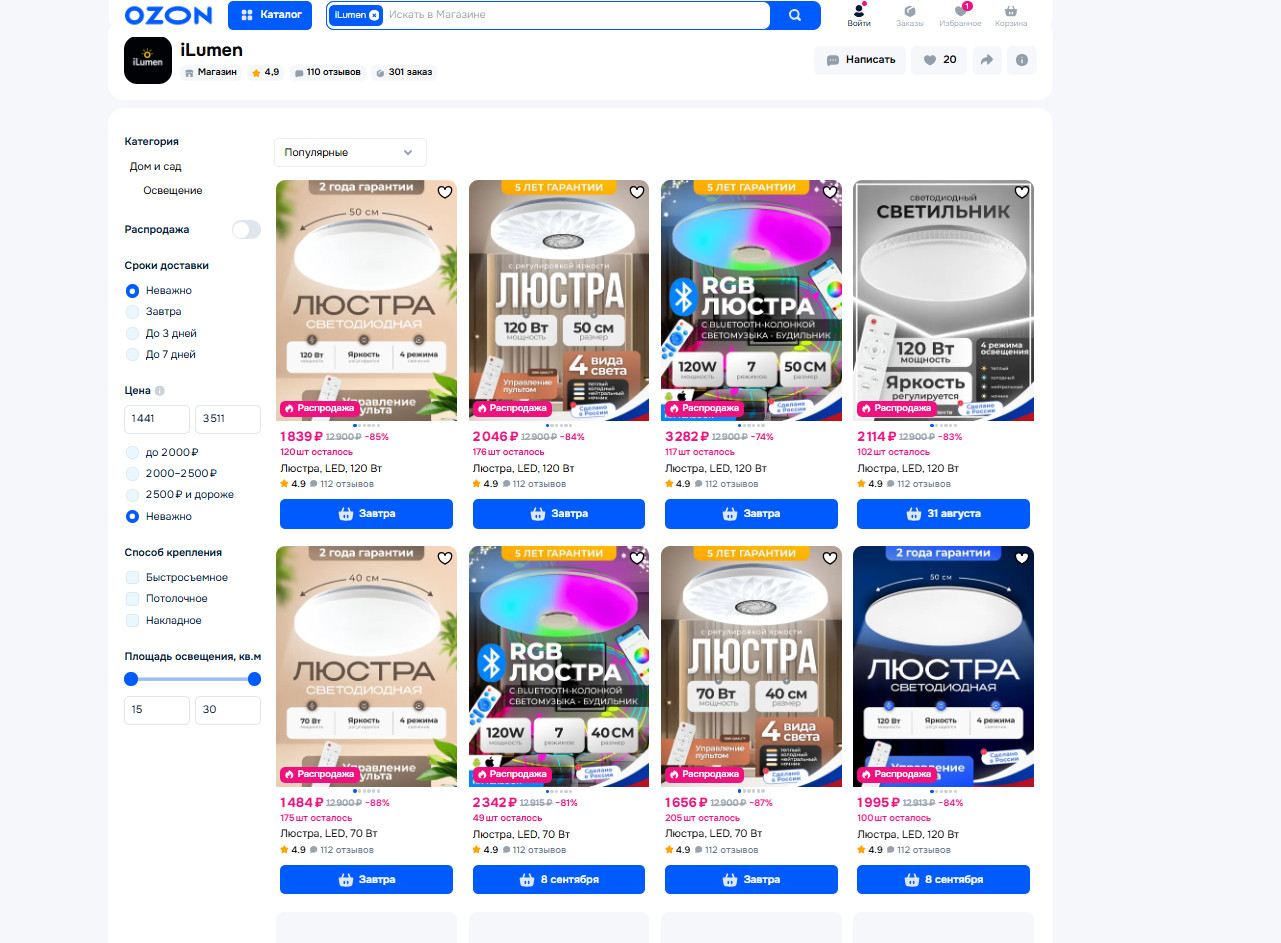Add the 2342 ₽ RGB lamp to favorites
Screen dimensions: 1281x943
click(637, 559)
